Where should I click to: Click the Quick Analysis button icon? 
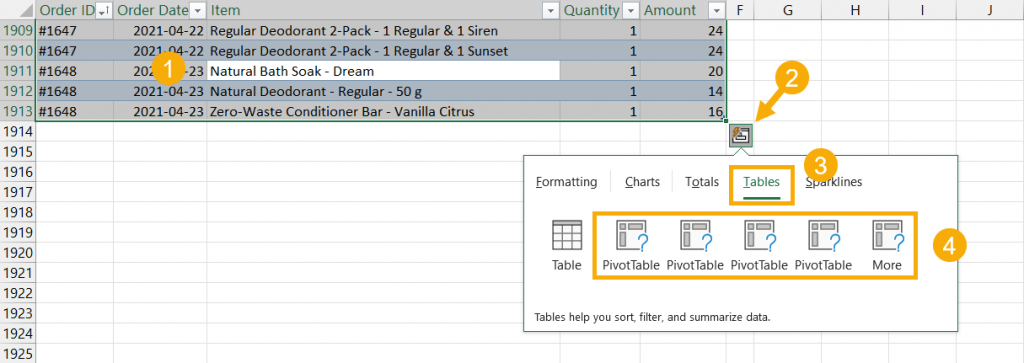[741, 136]
